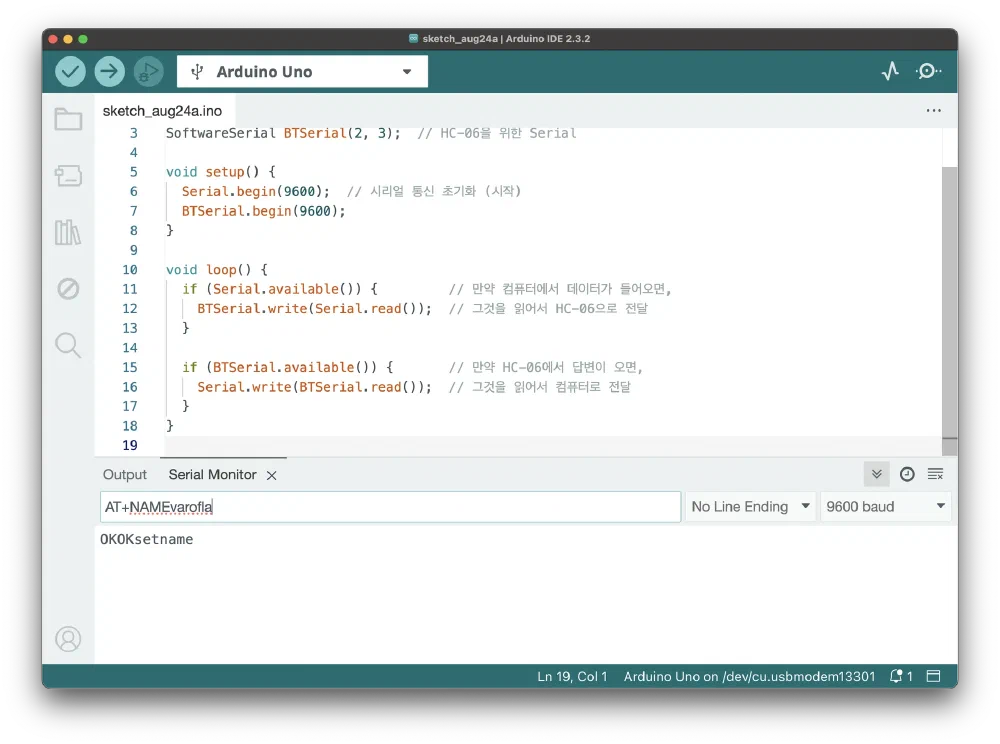This screenshot has width=1000, height=744.
Task: Toggle the bottom panel from status bar
Action: 934,676
